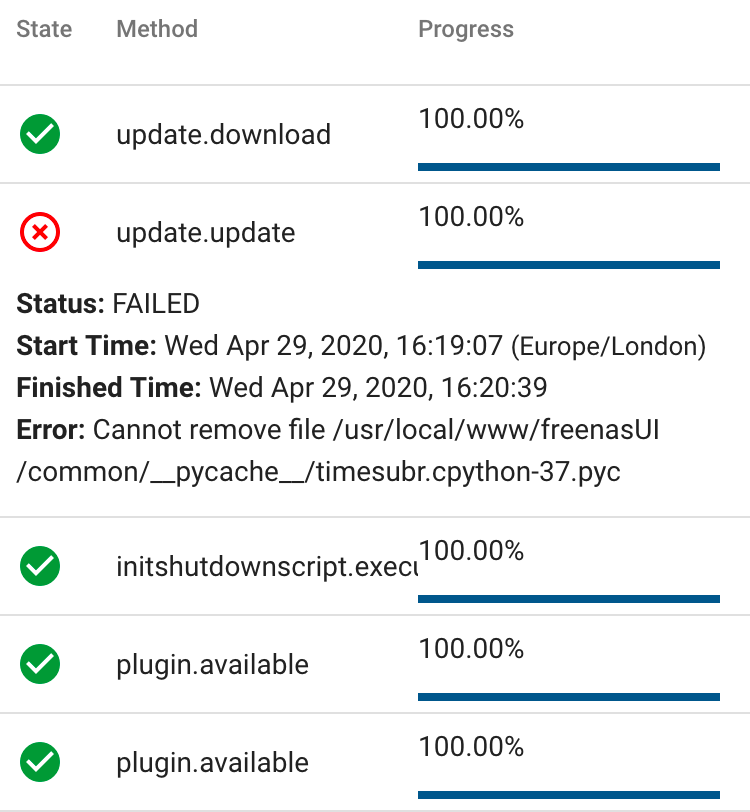Click the FAILED status text
The width and height of the screenshot is (750, 812).
tap(156, 303)
